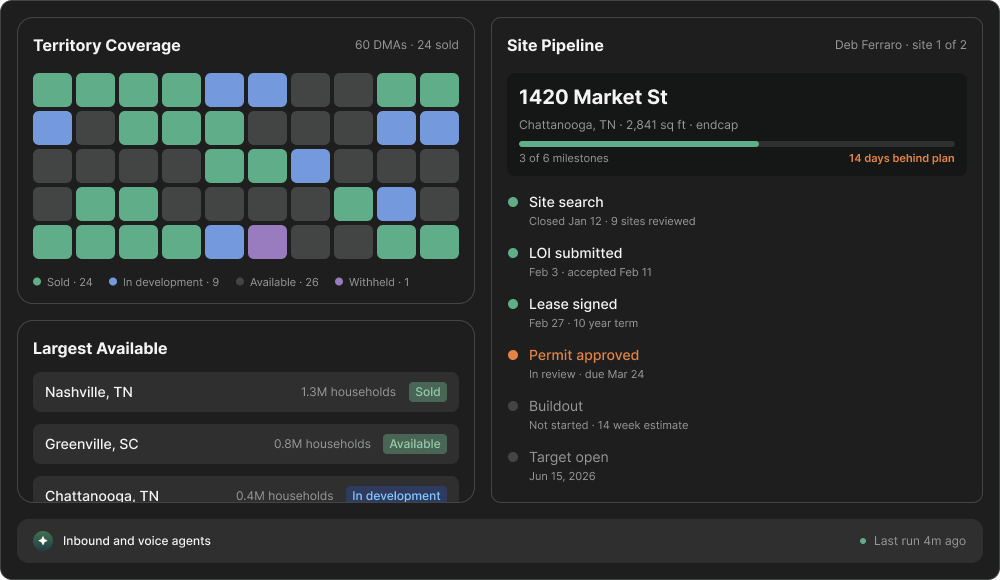This screenshot has width=1000, height=580.
Task: Click the Last run 4m ago text
Action: coord(920,541)
